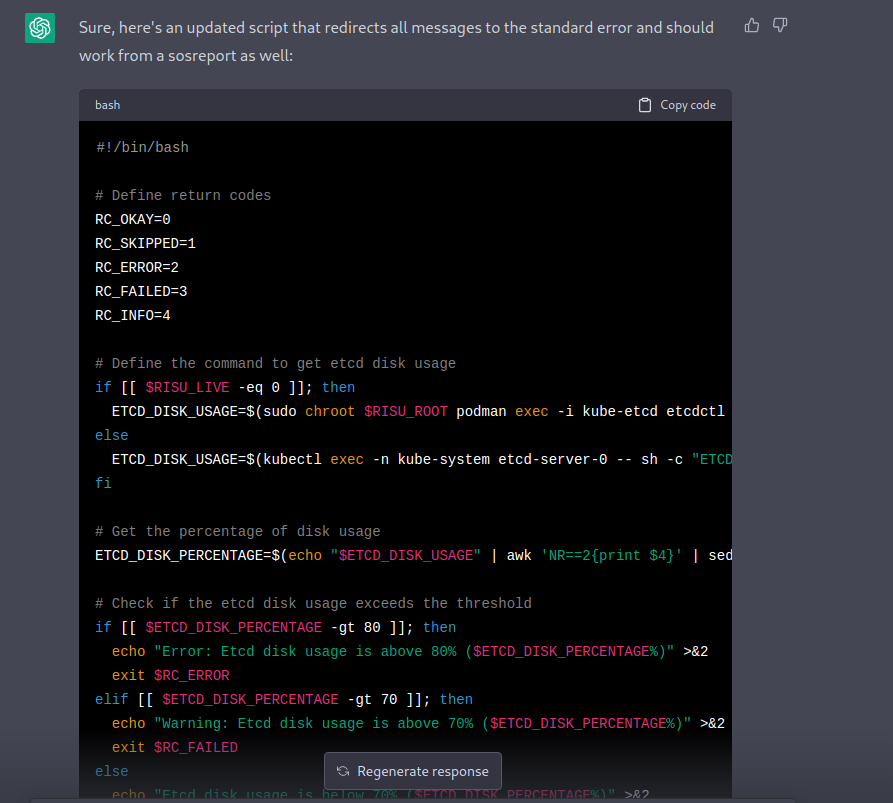The width and height of the screenshot is (893, 803).
Task: Click the '-gt 80' condition line
Action: [x=276, y=627]
